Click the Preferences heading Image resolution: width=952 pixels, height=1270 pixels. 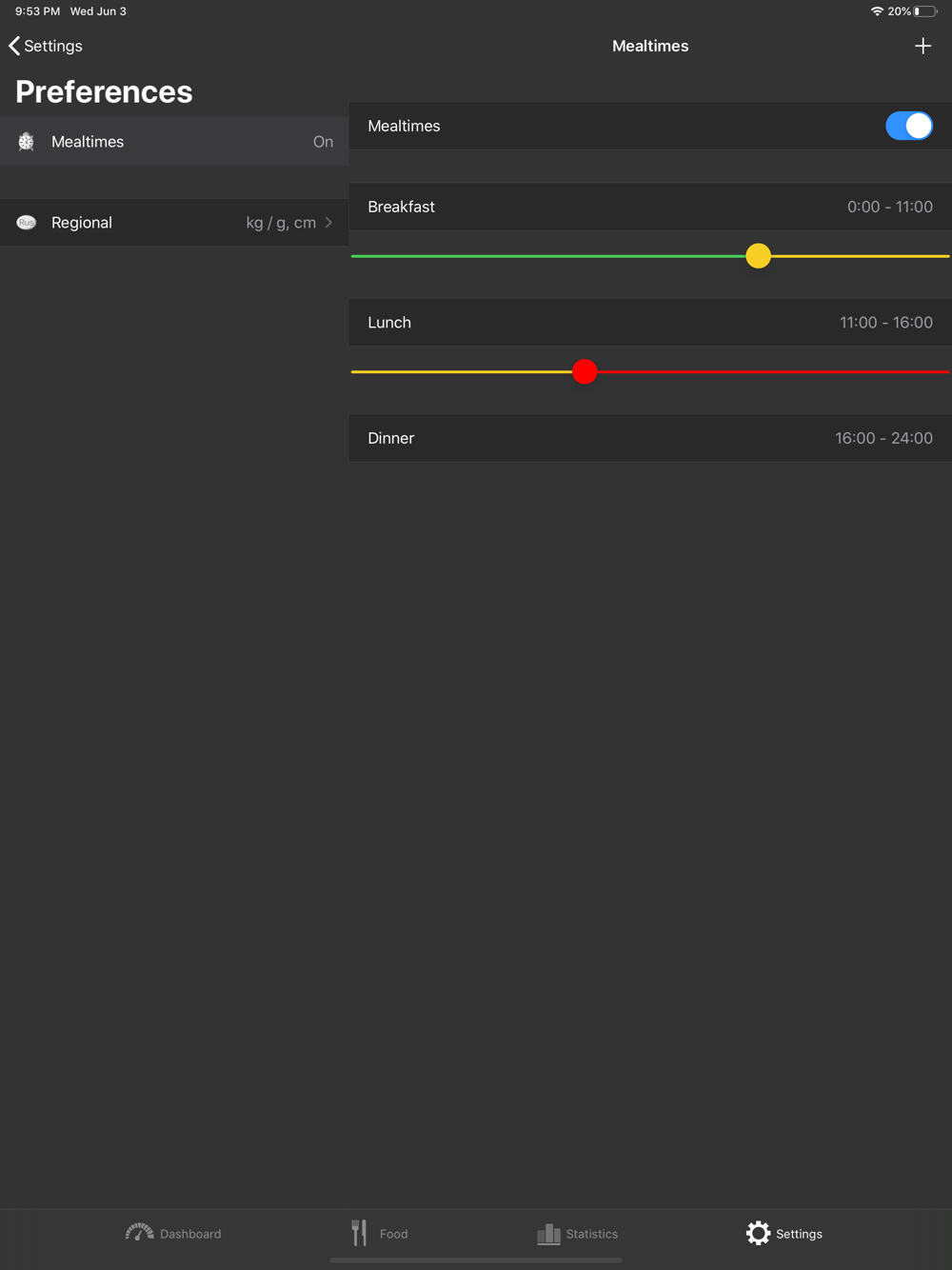click(x=104, y=92)
